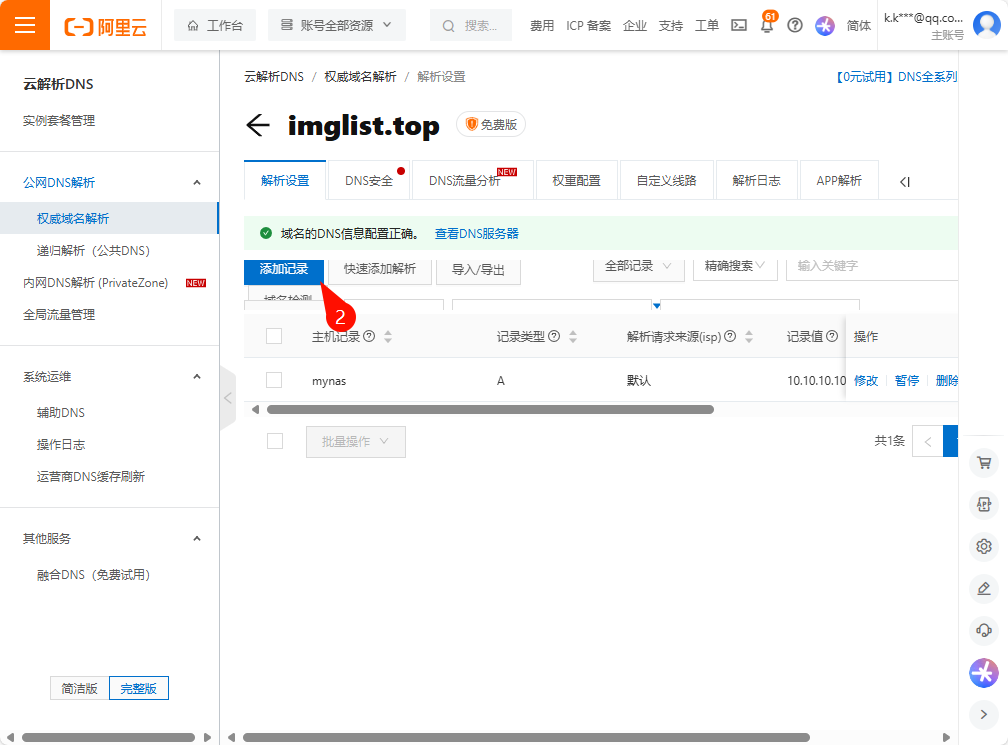The height and width of the screenshot is (745, 1008).
Task: Open the 精确搜索 dropdown
Action: coord(735,267)
